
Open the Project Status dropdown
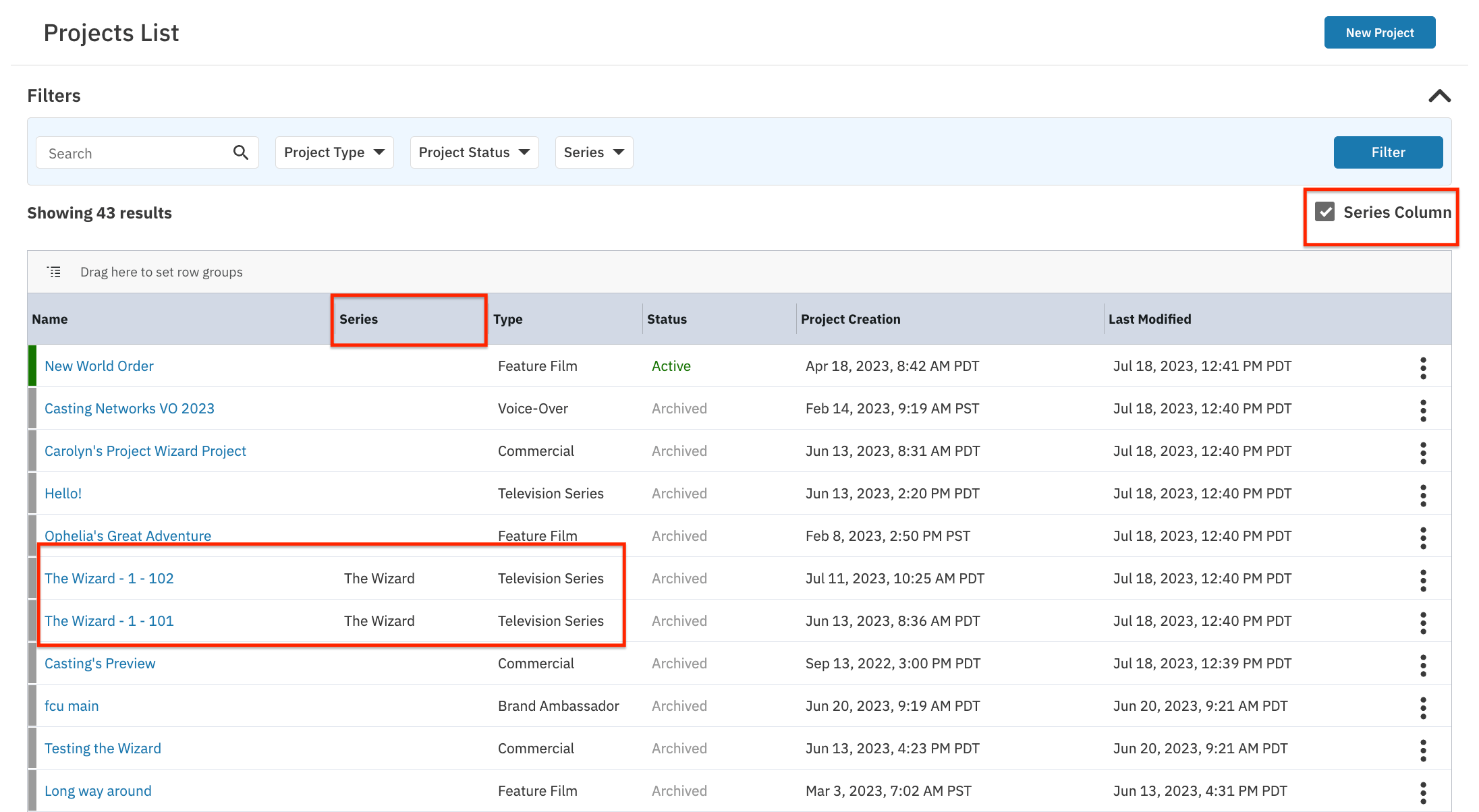click(474, 152)
